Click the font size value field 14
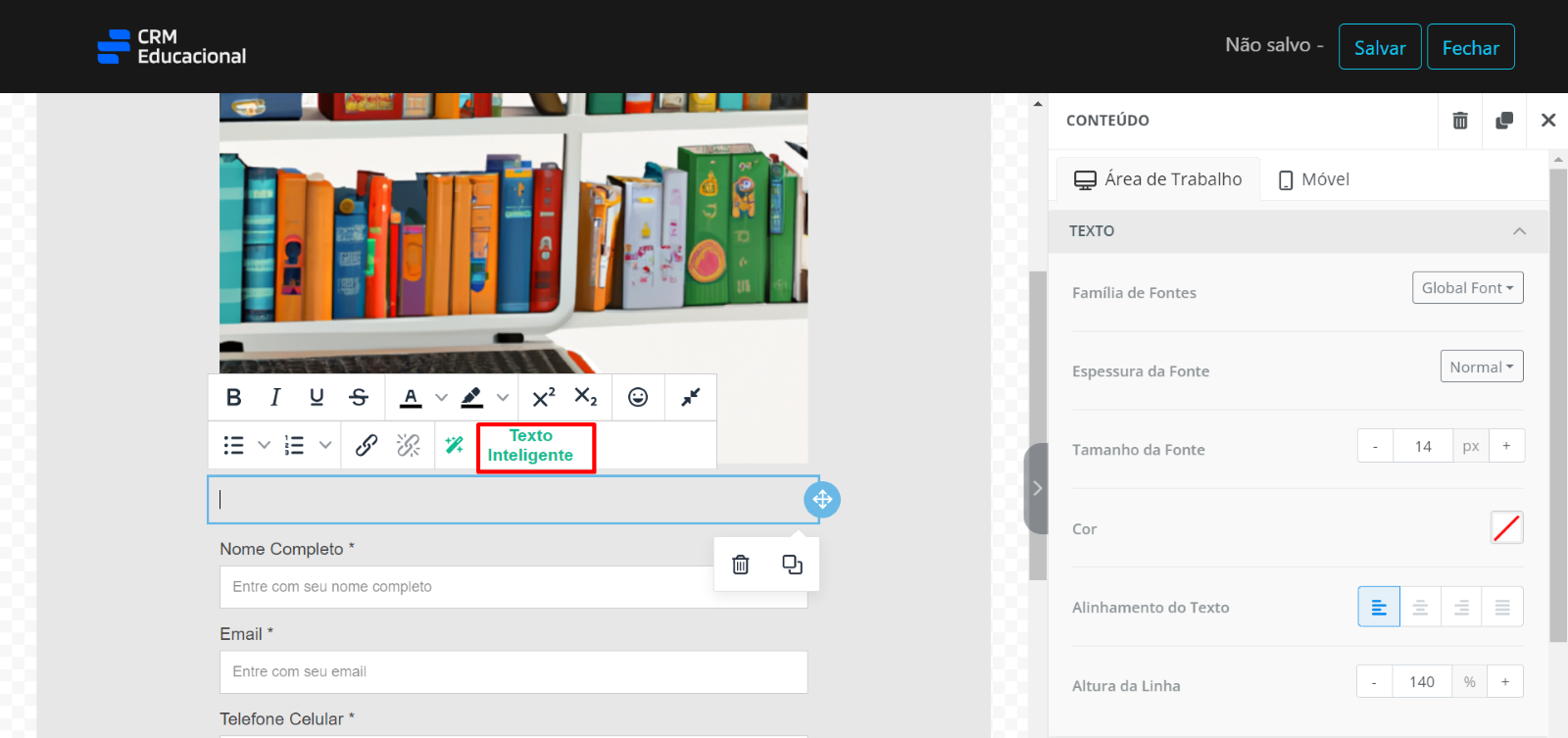This screenshot has width=1568, height=738. [x=1423, y=446]
